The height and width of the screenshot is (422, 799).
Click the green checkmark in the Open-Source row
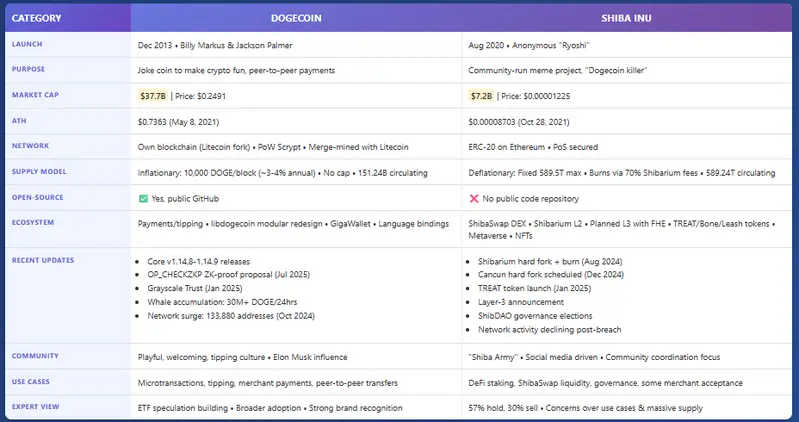(144, 197)
